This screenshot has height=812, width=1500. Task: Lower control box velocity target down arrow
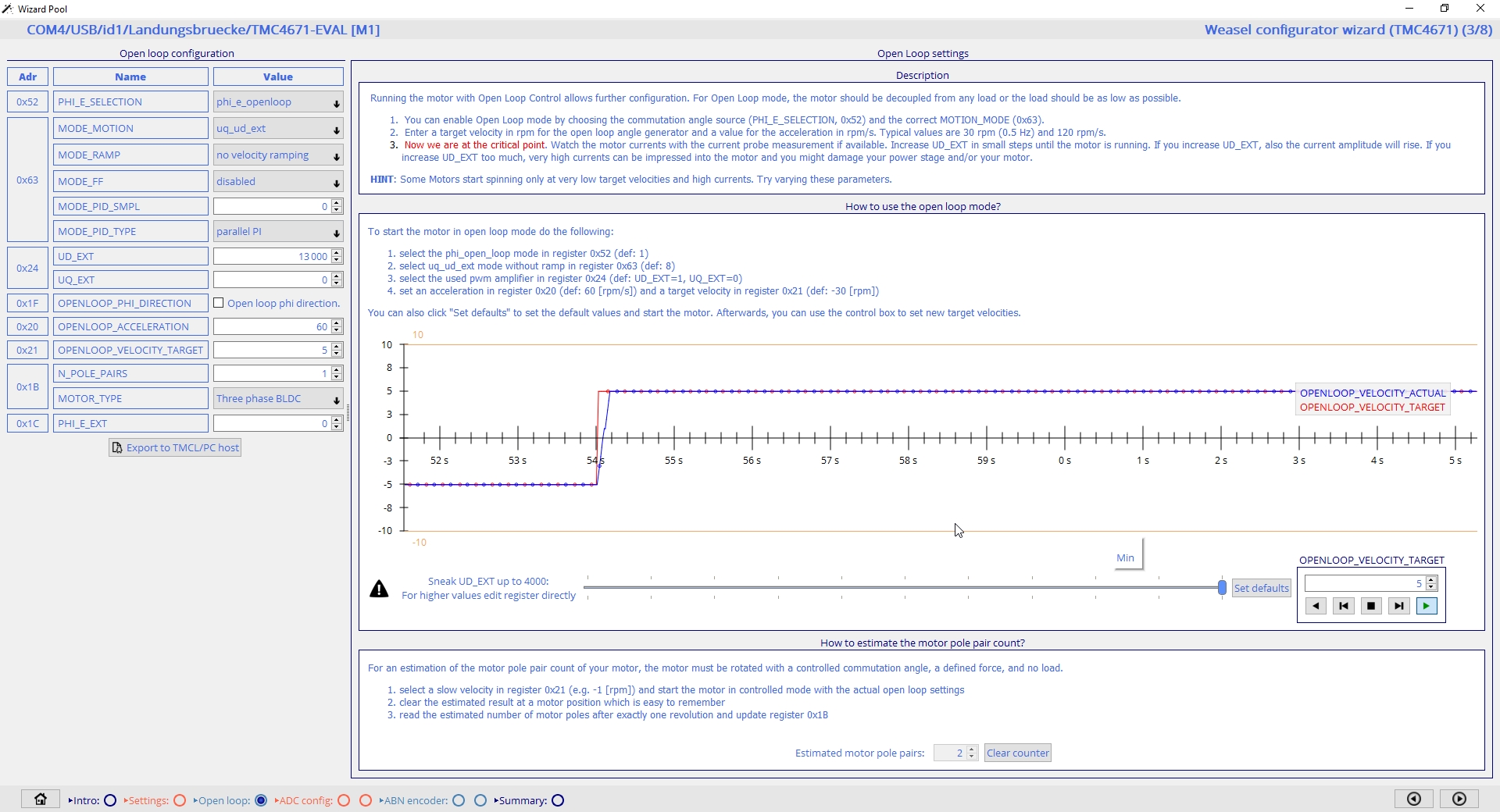coord(1431,587)
